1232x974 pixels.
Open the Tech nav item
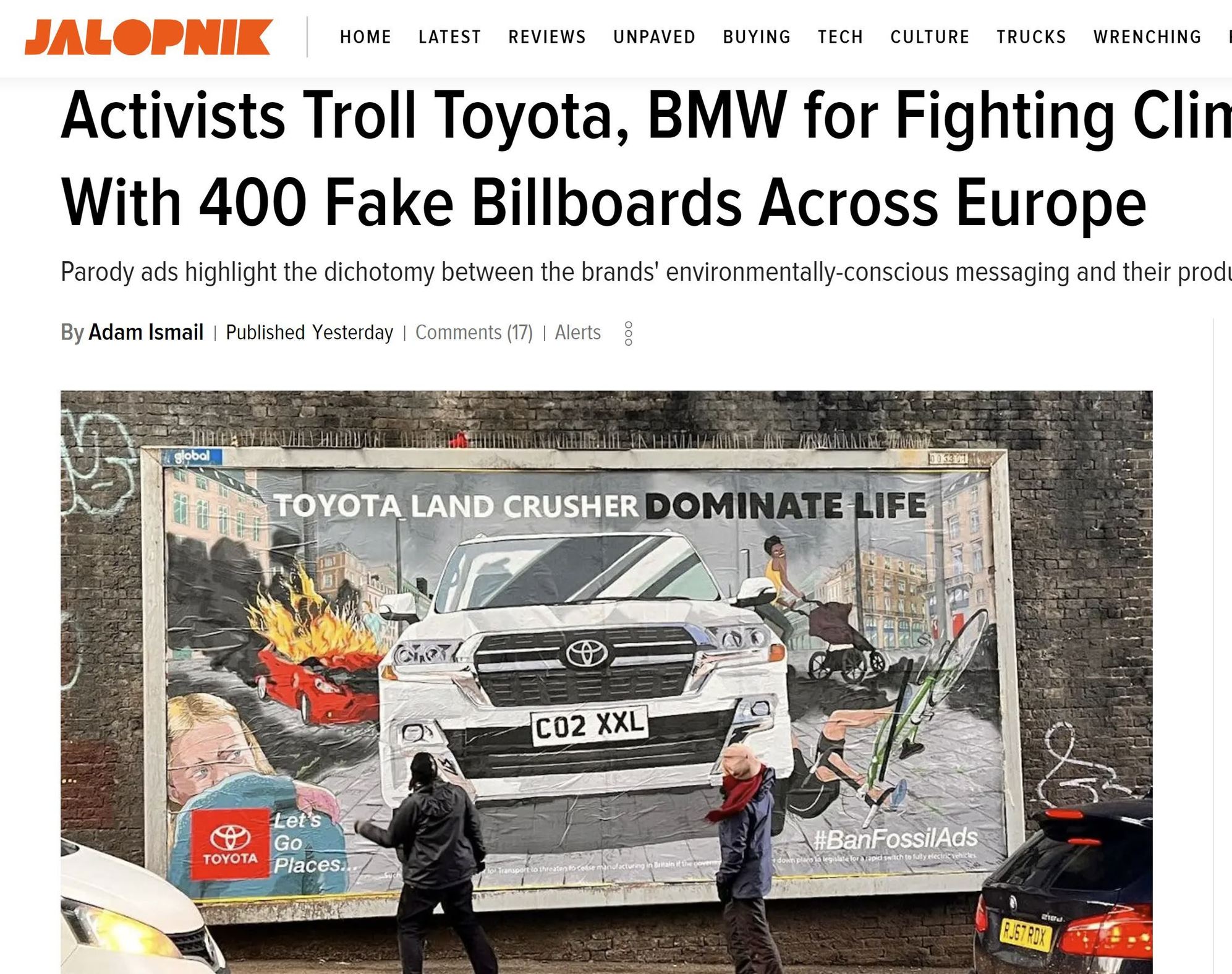[x=840, y=37]
